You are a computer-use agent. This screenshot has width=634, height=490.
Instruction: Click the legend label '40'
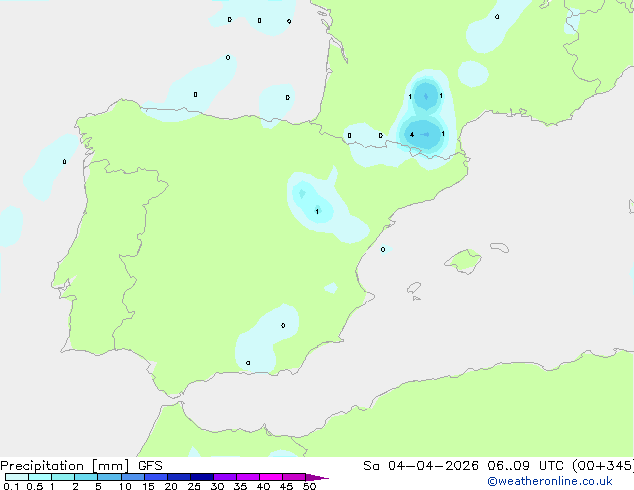click(x=263, y=486)
